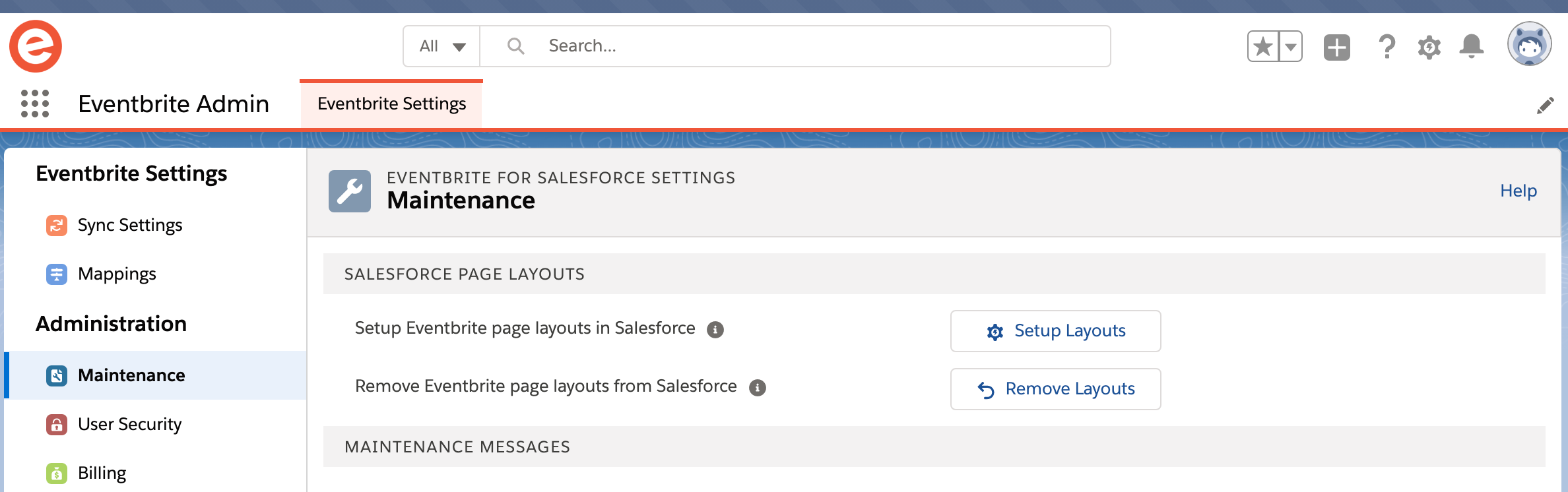
Task: Open the All search scope dropdown
Action: pos(442,46)
